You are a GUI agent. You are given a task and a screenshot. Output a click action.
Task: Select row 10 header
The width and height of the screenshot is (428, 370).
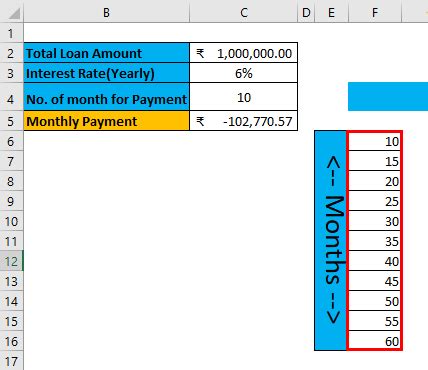(x=11, y=221)
